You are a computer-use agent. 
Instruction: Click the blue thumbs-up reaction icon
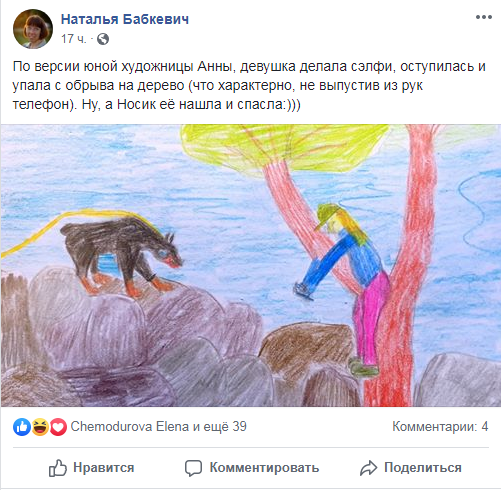tap(22, 427)
